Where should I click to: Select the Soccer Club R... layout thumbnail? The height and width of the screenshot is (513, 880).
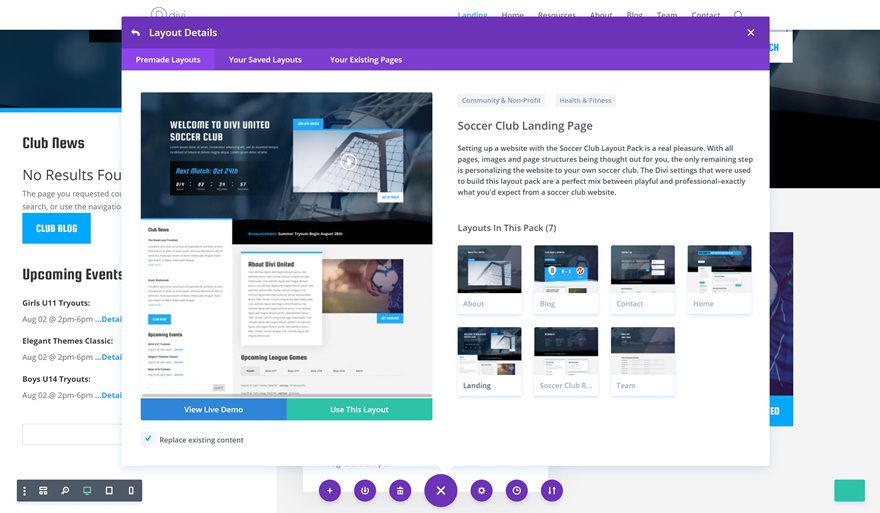tap(566, 361)
